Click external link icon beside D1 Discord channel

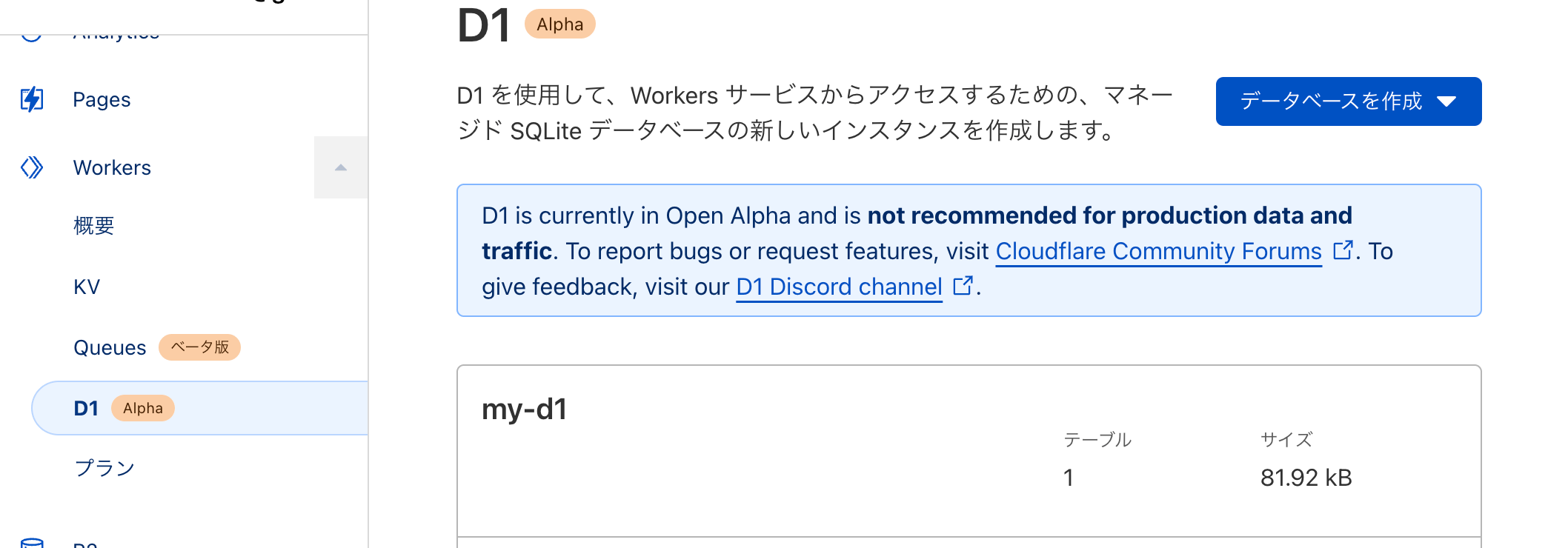(x=963, y=286)
